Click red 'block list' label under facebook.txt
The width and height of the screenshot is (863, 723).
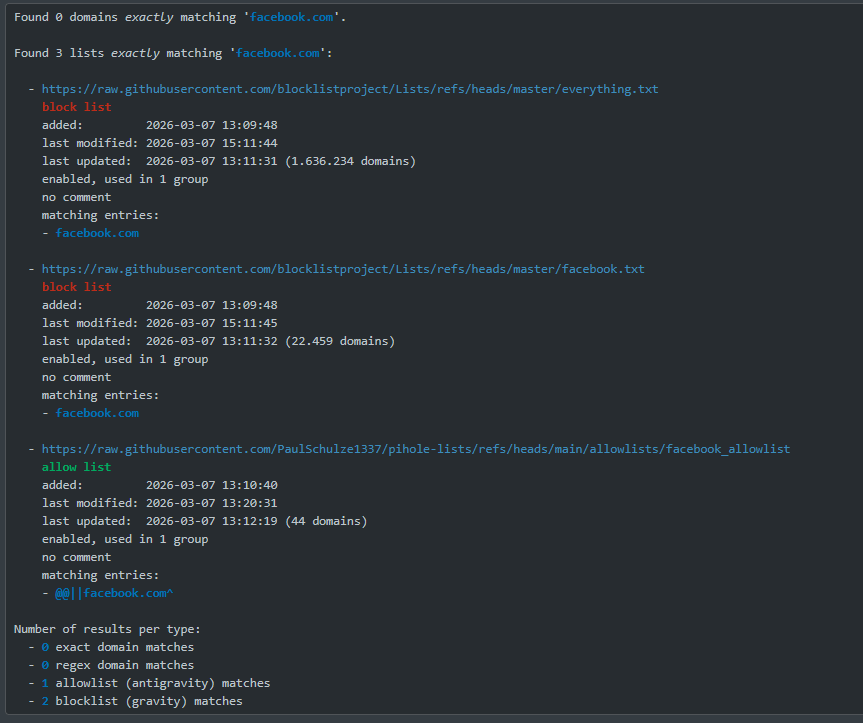(76, 287)
